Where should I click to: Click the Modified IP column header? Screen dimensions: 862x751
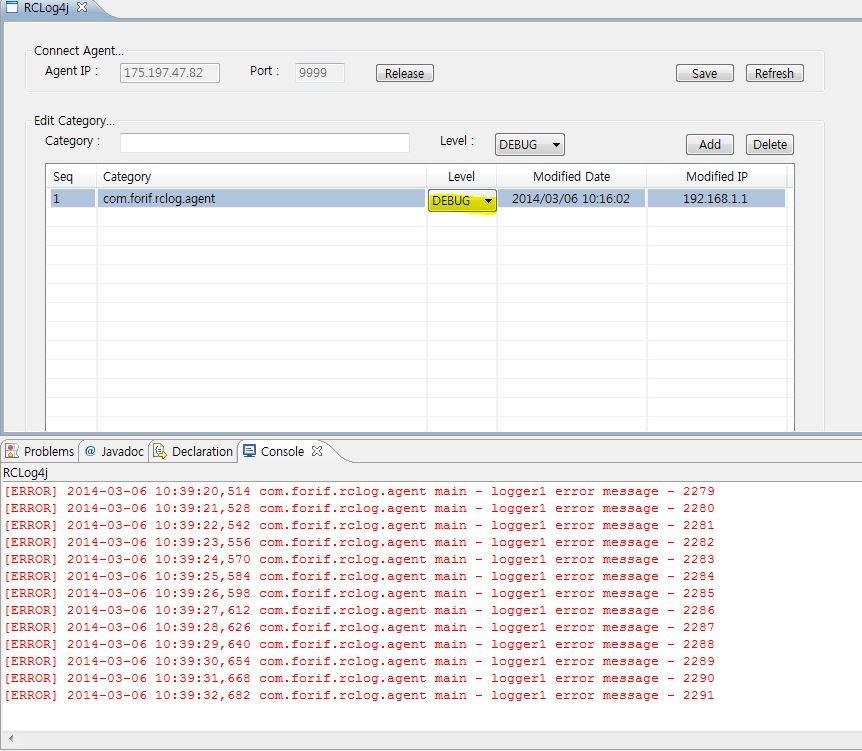click(x=717, y=176)
